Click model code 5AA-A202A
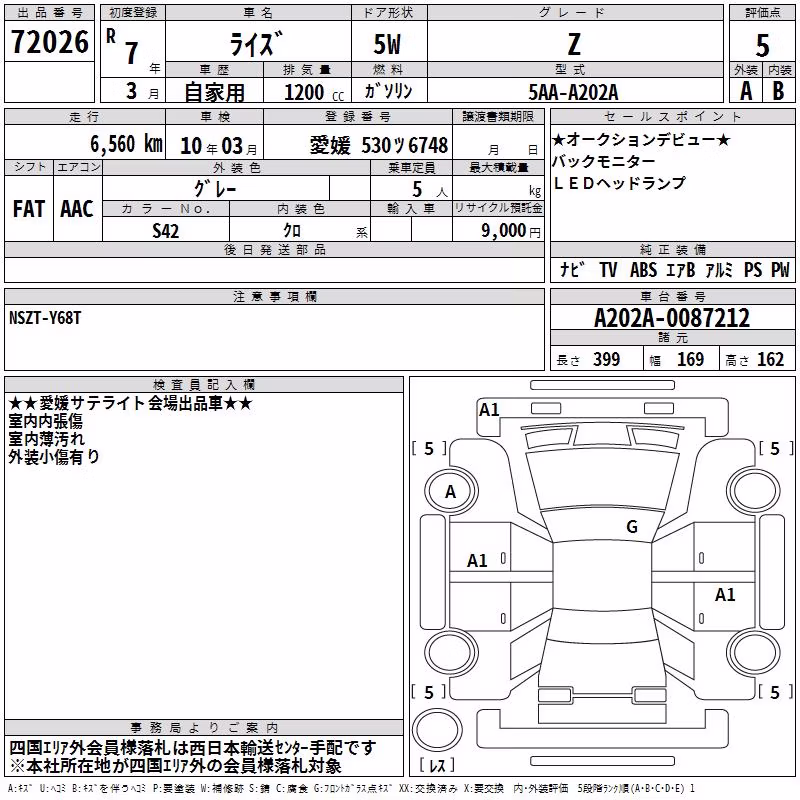Viewport: 800px width, 800px height. click(x=573, y=92)
